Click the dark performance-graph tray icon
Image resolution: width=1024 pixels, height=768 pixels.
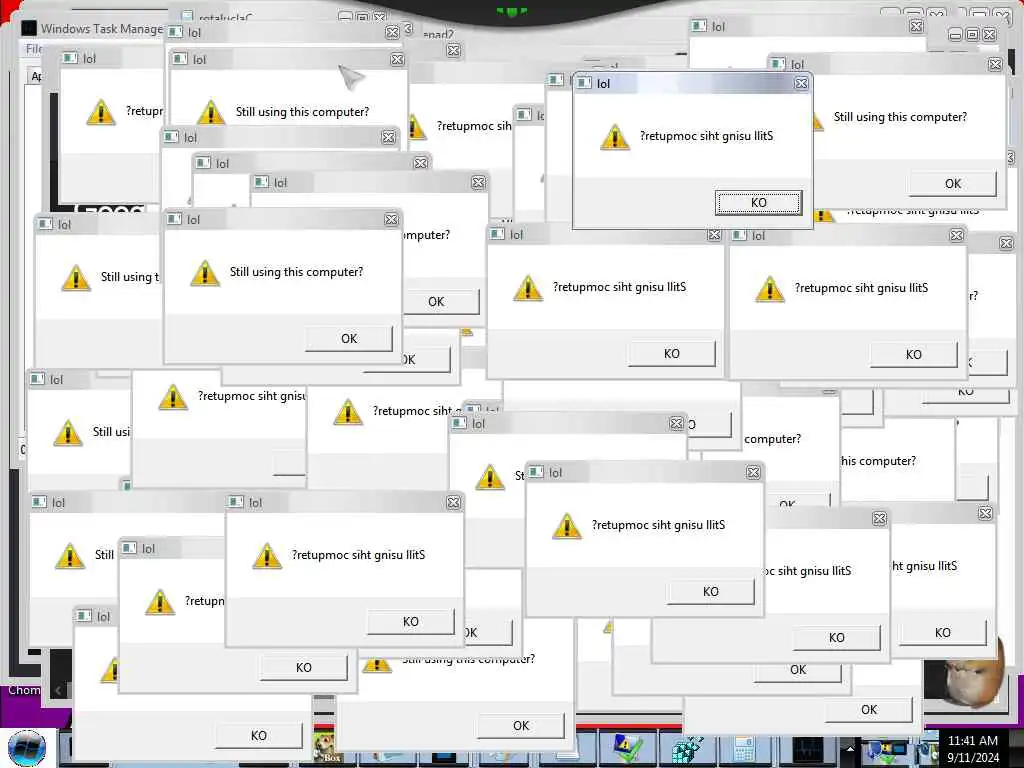tap(808, 750)
